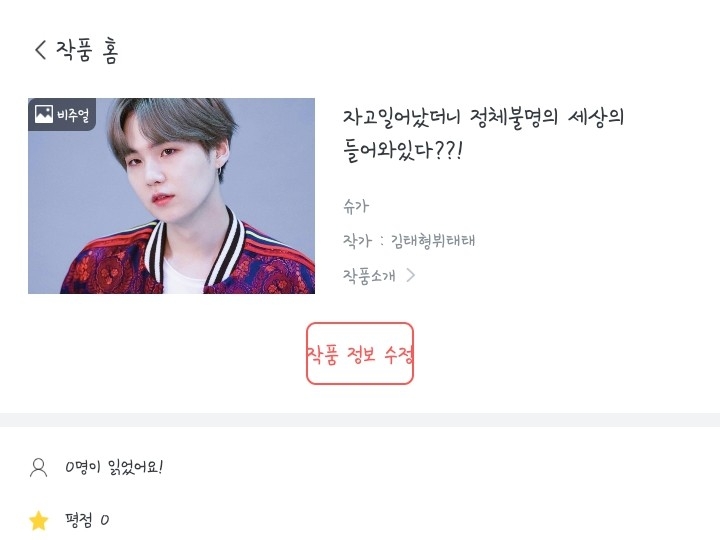Select the 평점 label

[x=79, y=520]
